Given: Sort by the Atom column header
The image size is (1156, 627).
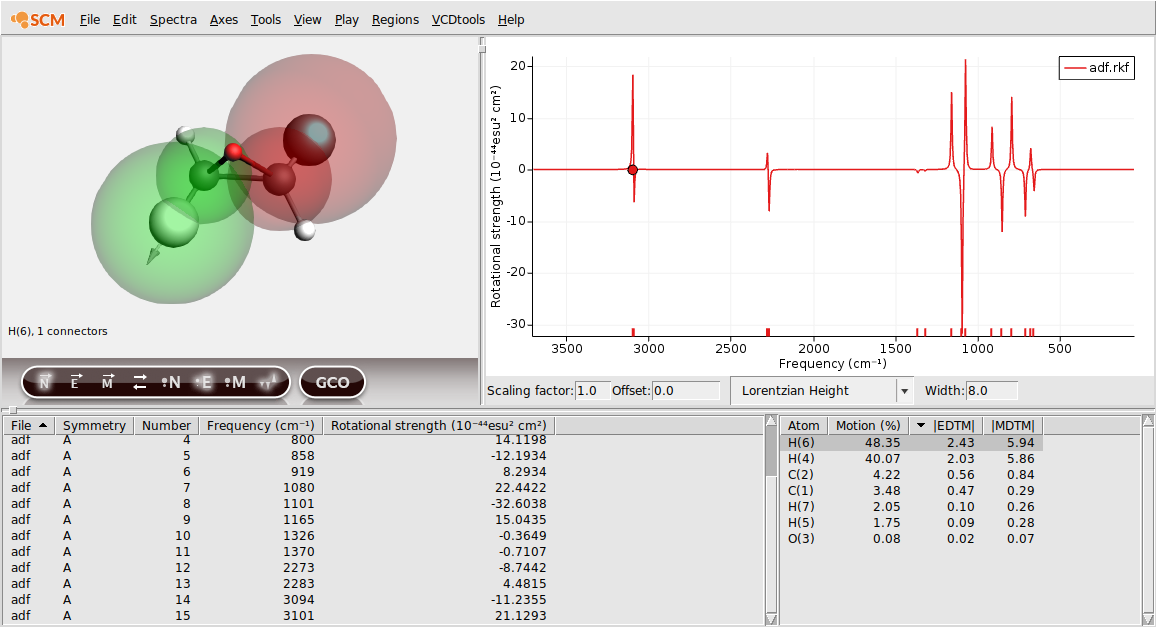Looking at the screenshot, I should [804, 426].
